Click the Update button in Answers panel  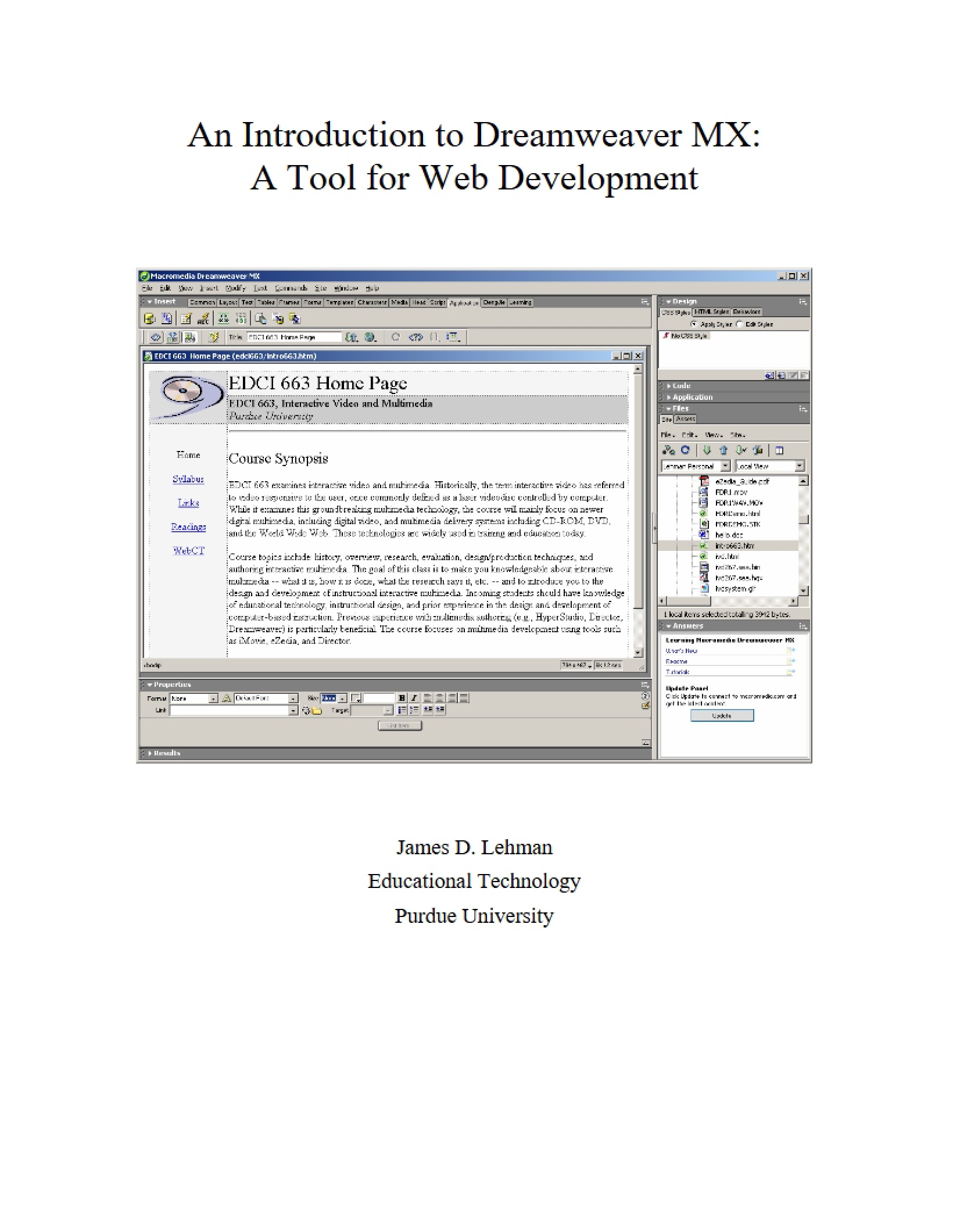pos(722,715)
